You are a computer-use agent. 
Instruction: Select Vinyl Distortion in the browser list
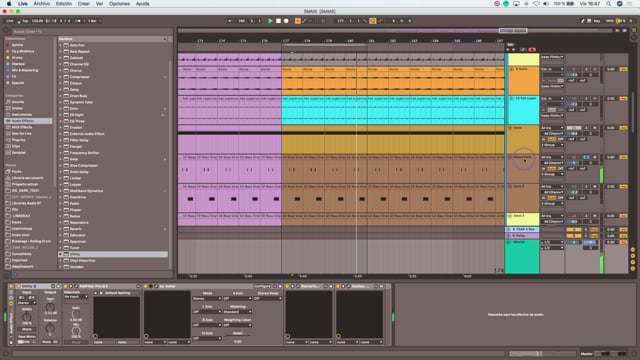tap(82, 261)
